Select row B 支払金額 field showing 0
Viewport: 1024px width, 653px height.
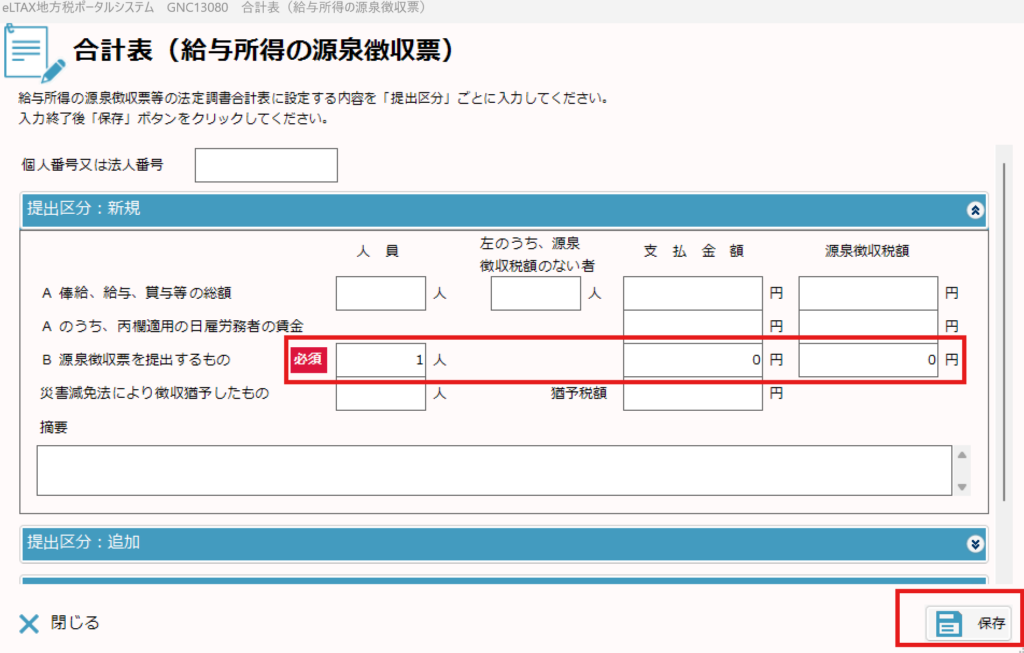(693, 359)
